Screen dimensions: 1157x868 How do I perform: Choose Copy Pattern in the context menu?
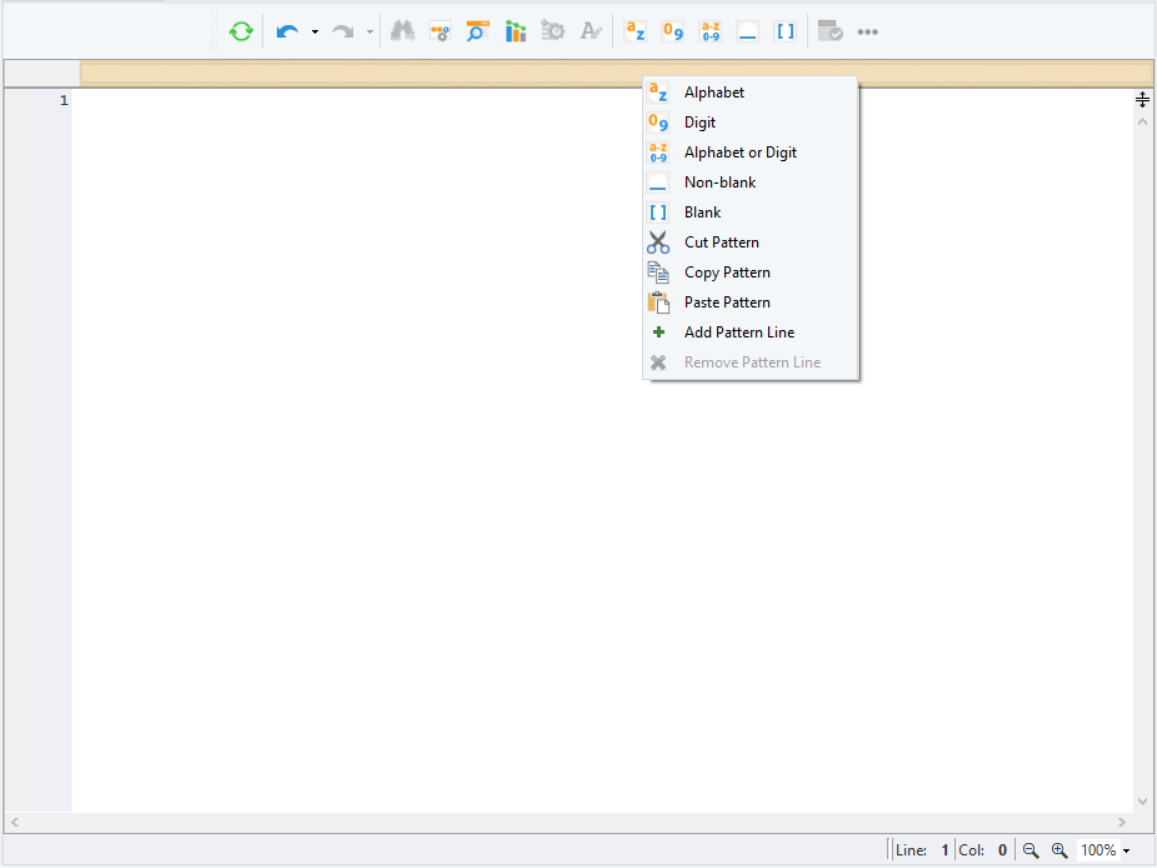tap(727, 272)
